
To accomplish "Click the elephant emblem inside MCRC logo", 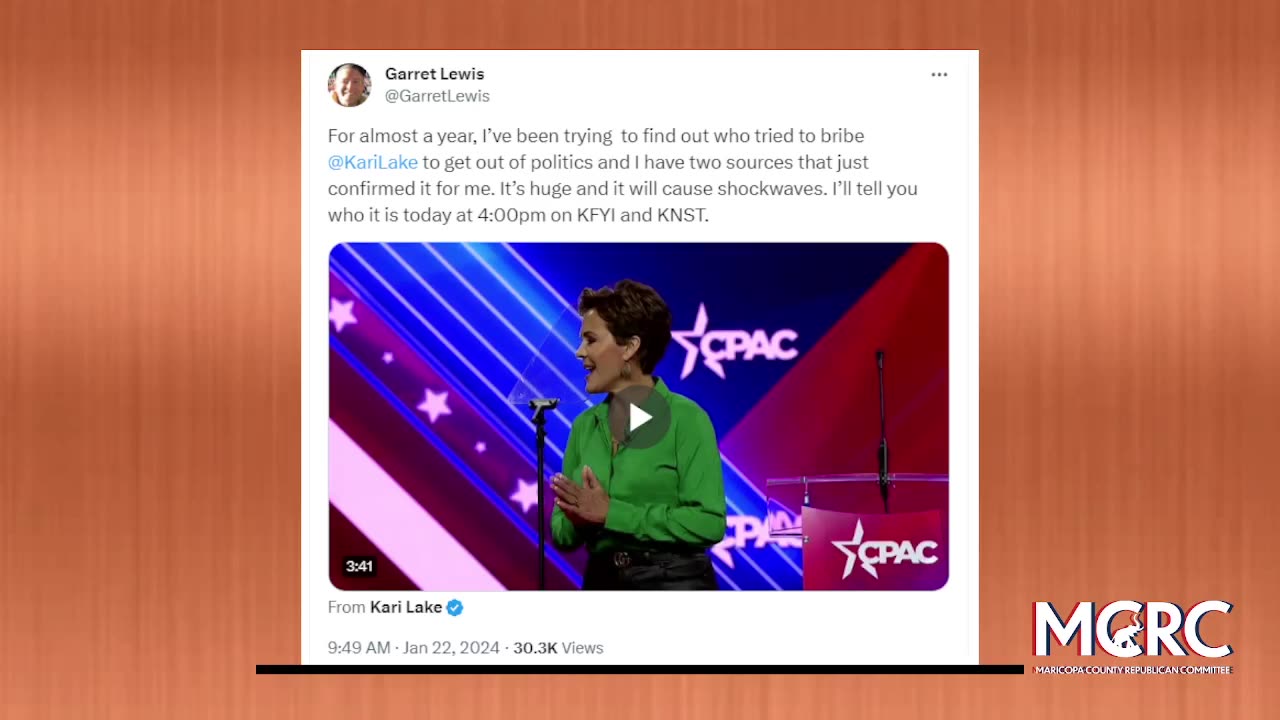I will pos(1131,631).
